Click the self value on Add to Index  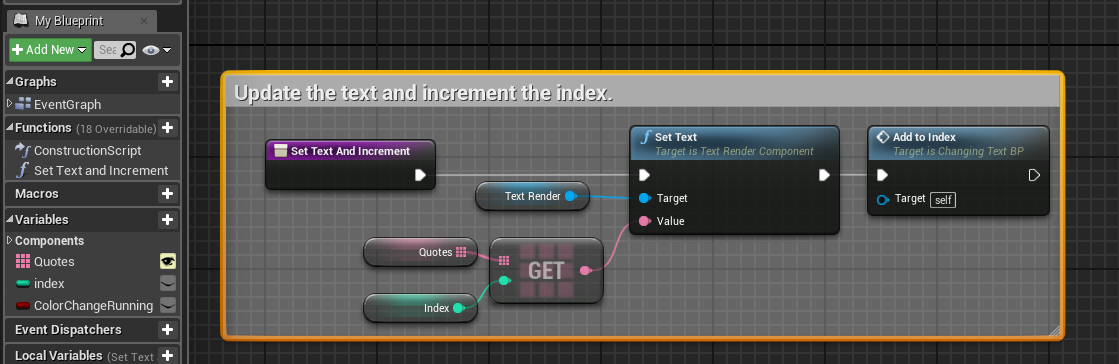pyautogui.click(x=943, y=200)
